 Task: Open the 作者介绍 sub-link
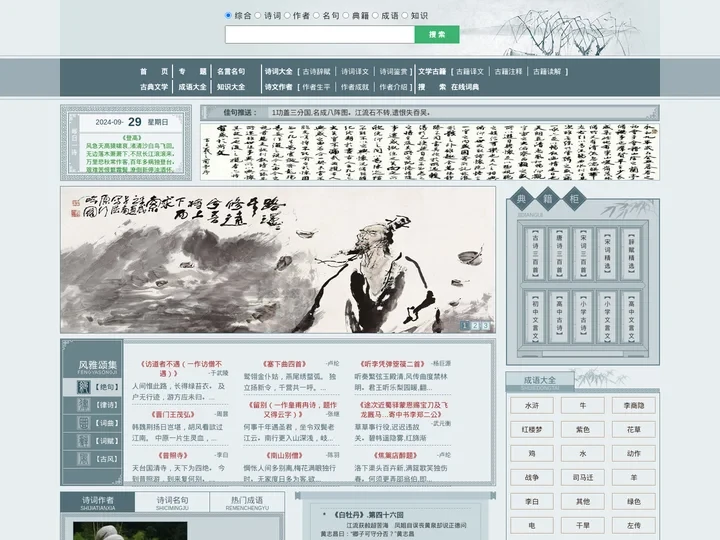point(394,87)
